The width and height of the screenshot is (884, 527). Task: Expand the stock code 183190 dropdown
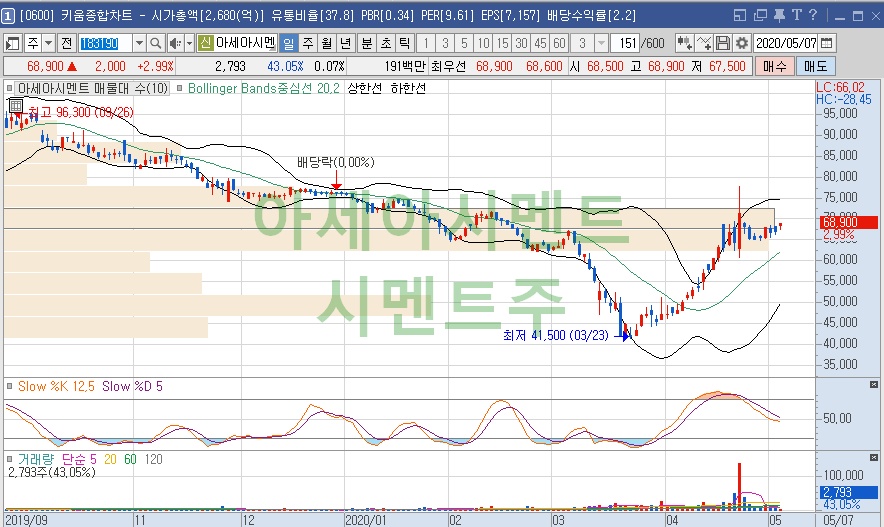click(139, 43)
